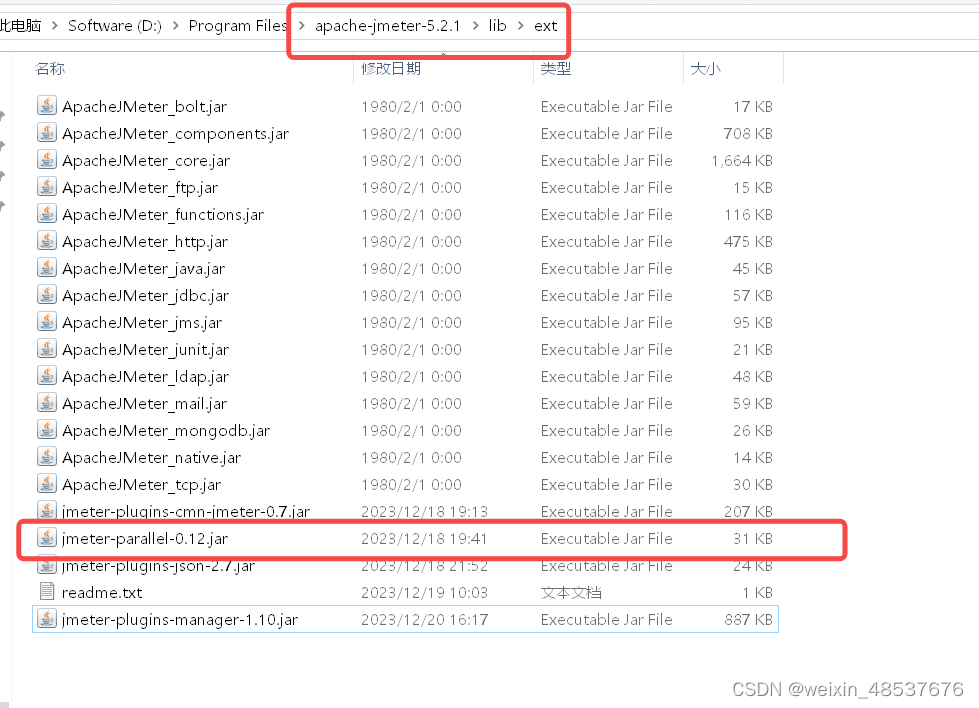Select file jmeter-parallel-0.12.jar
The height and width of the screenshot is (708, 979).
(145, 539)
